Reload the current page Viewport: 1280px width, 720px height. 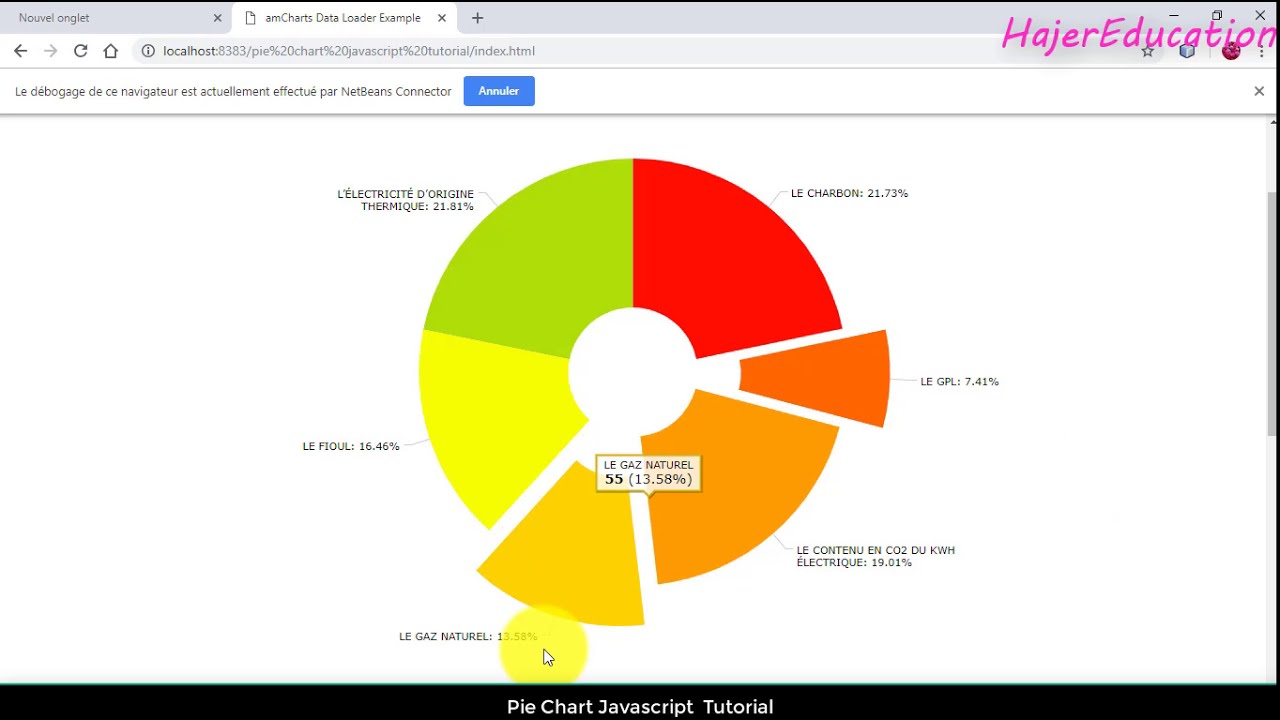point(81,51)
